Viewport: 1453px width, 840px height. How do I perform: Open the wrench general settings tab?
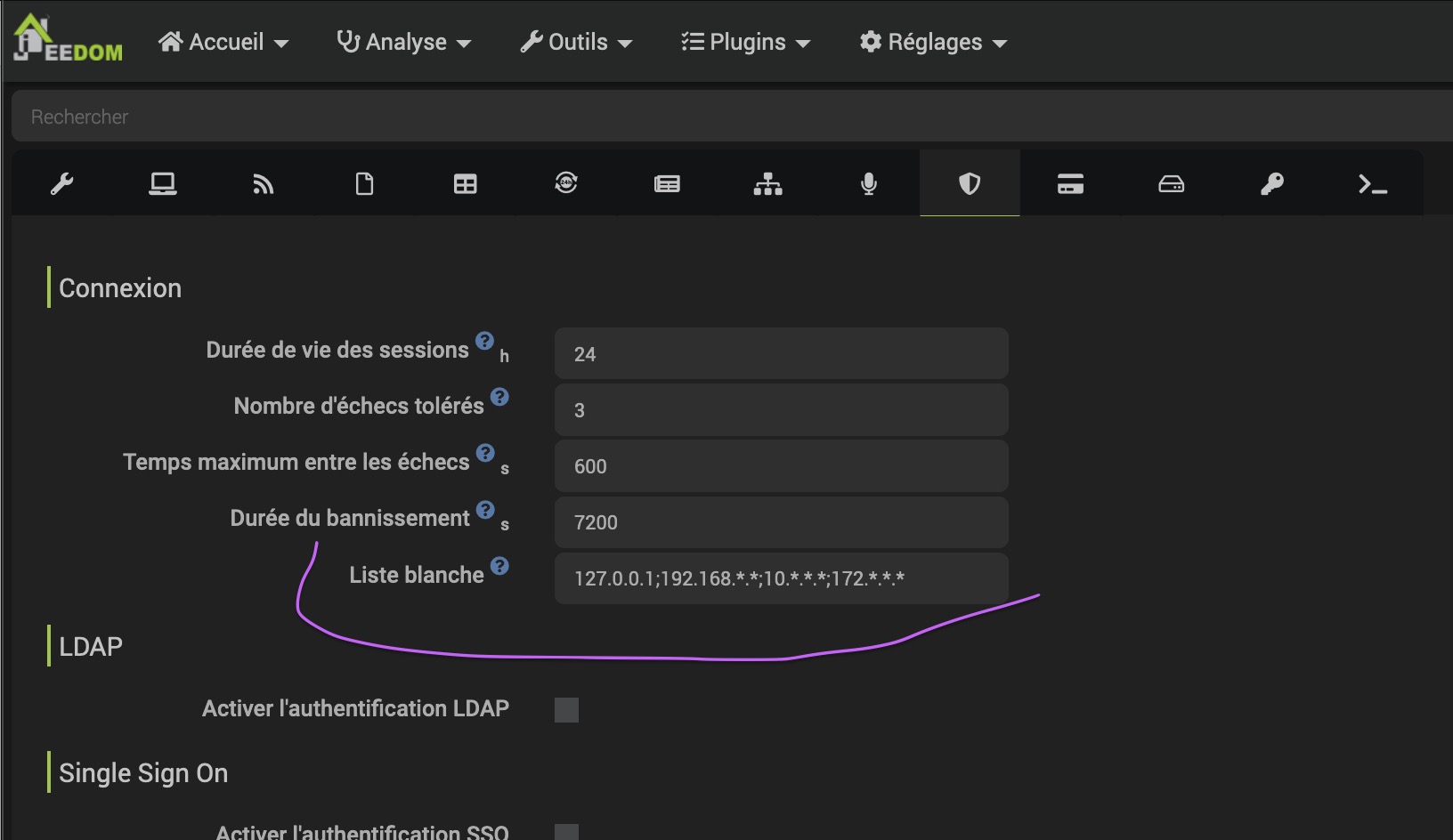pyautogui.click(x=61, y=184)
